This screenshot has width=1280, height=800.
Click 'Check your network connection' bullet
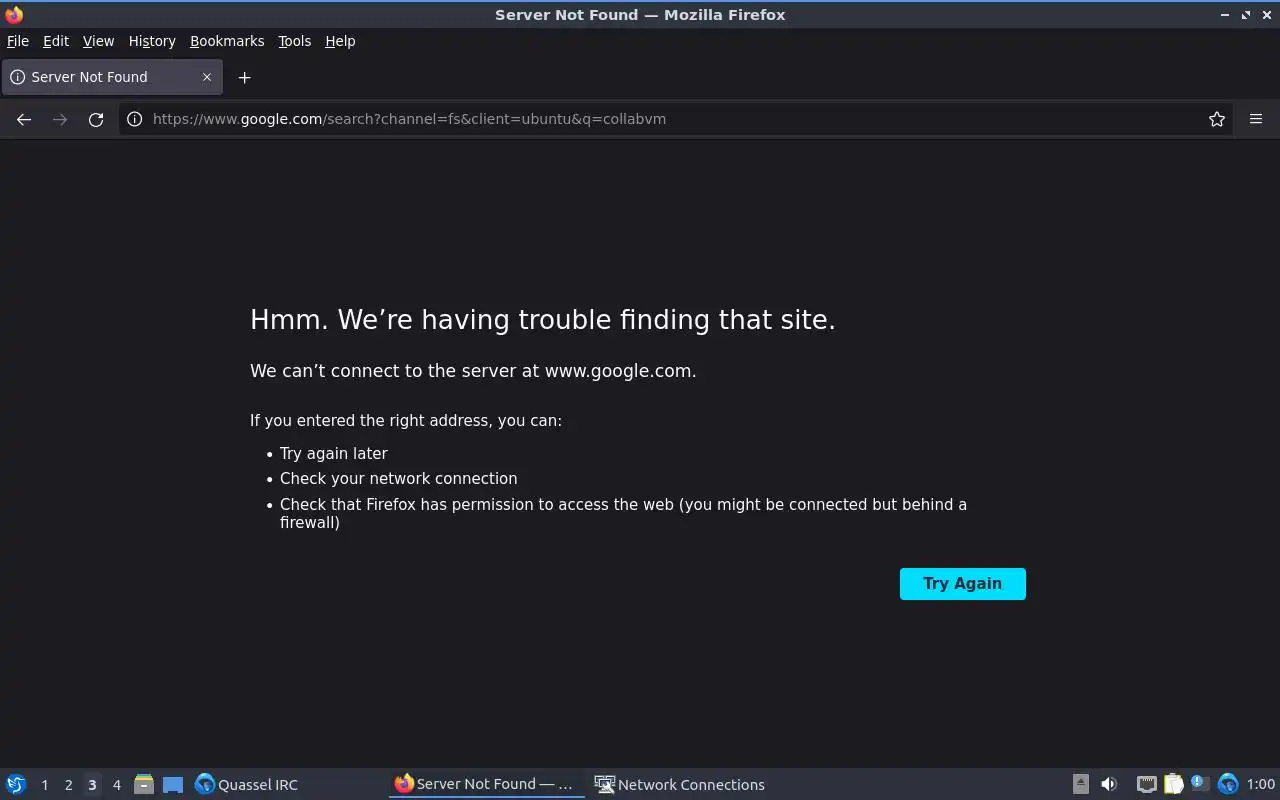pyautogui.click(x=399, y=479)
